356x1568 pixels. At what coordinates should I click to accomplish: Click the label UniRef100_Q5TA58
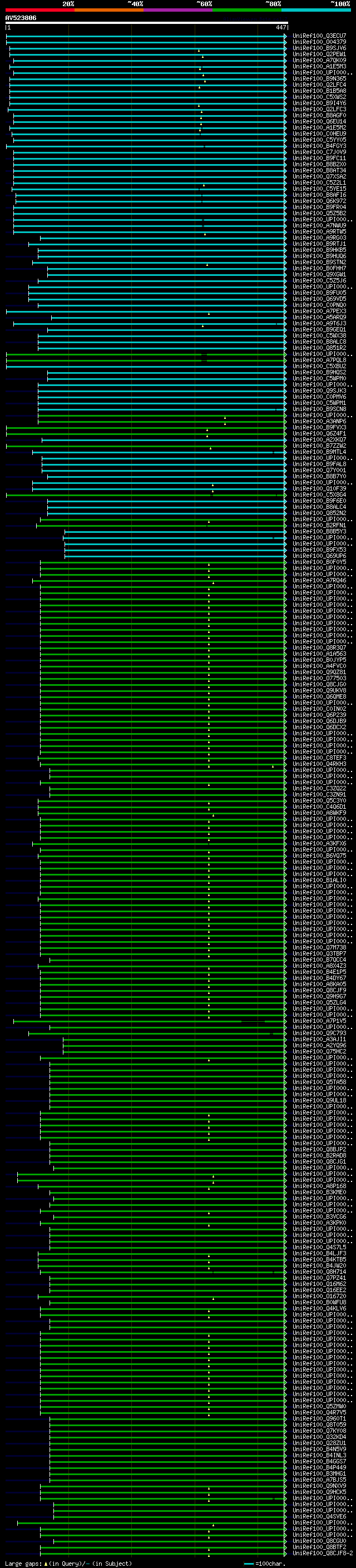319,1082
